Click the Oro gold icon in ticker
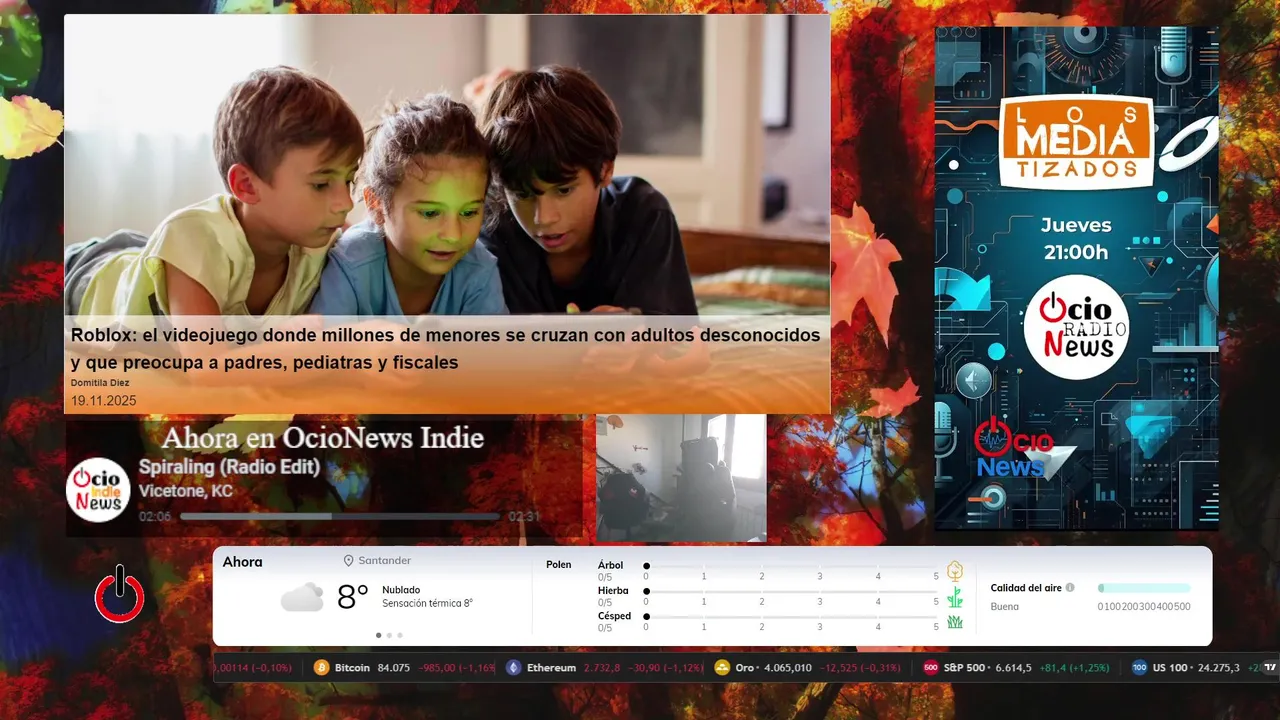Viewport: 1280px width, 720px height. (722, 668)
